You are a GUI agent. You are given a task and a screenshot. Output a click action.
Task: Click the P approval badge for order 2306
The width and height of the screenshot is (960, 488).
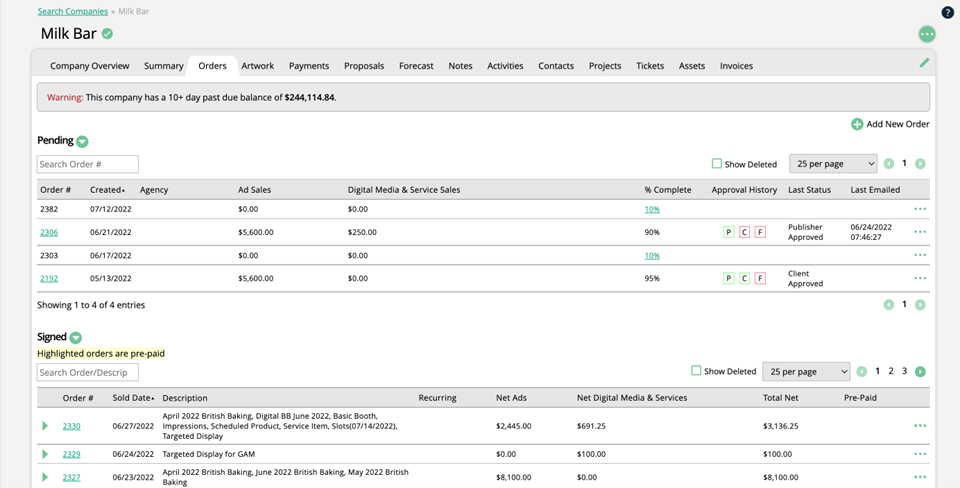click(x=729, y=232)
